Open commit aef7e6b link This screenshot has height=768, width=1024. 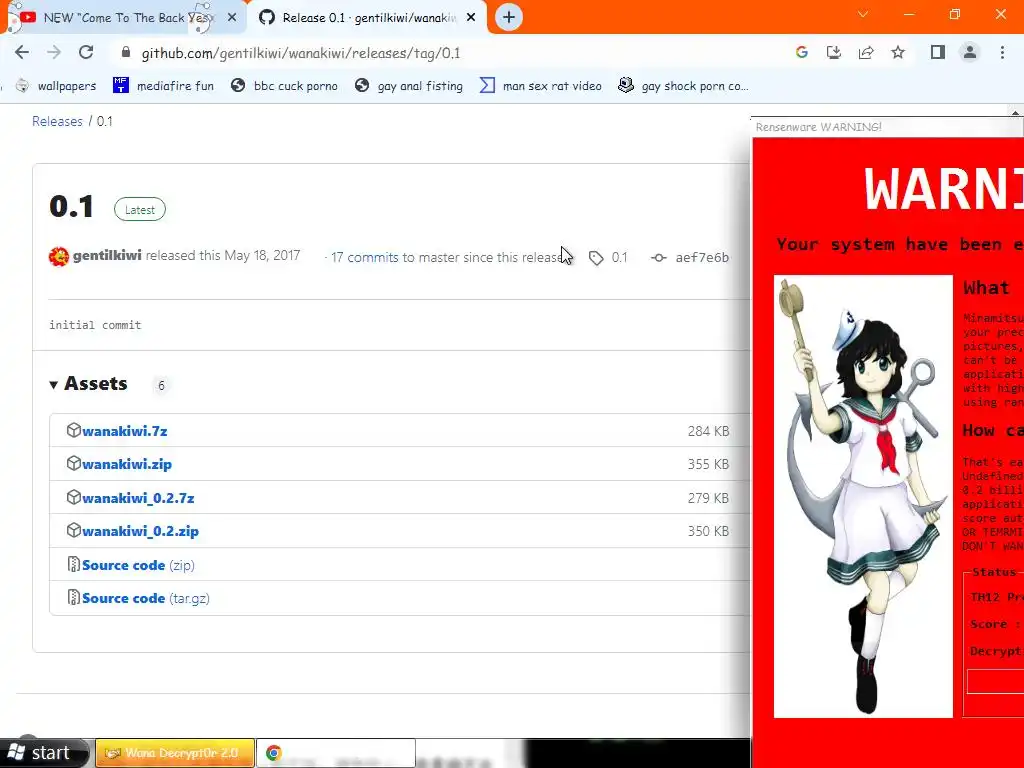tap(702, 257)
